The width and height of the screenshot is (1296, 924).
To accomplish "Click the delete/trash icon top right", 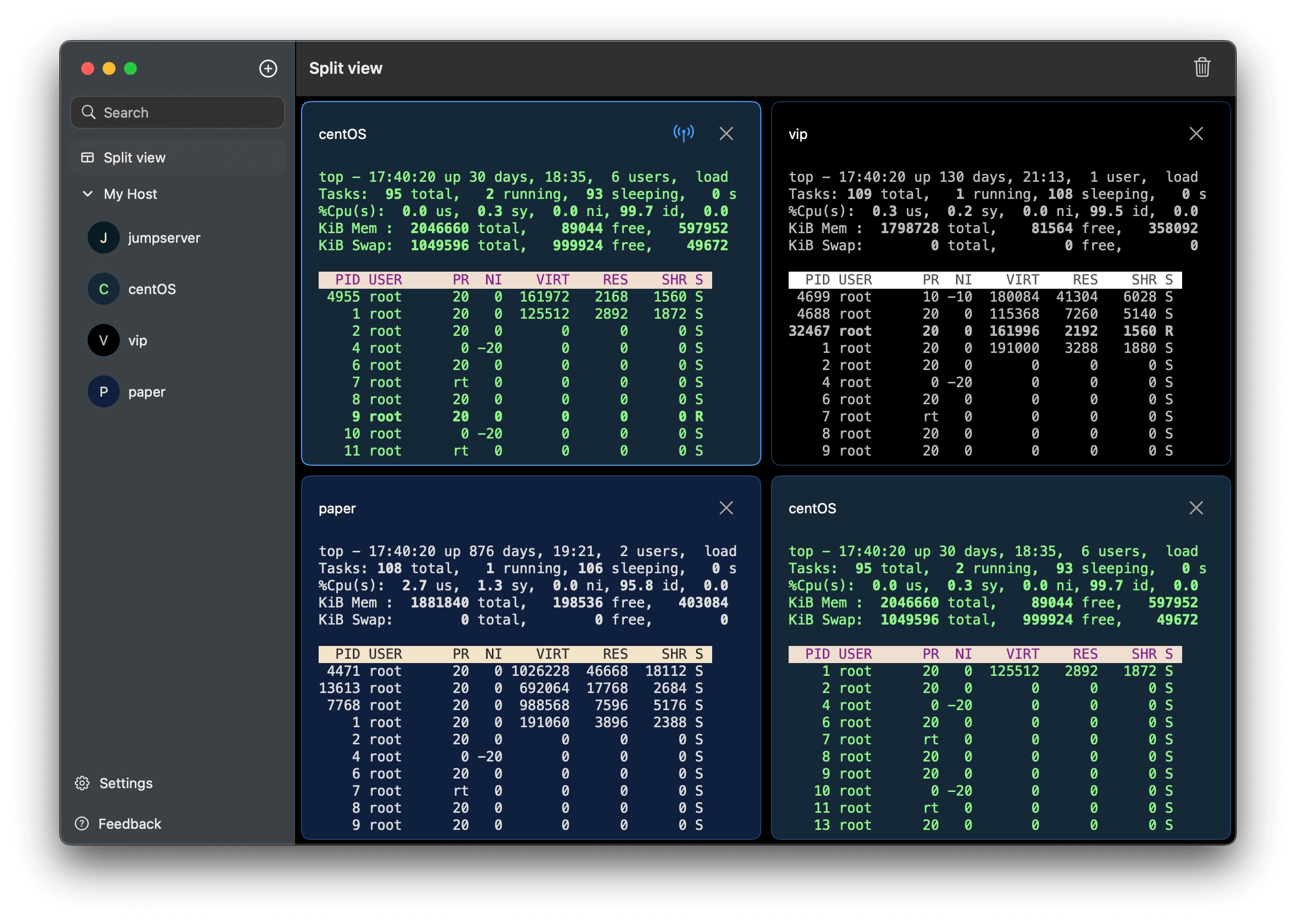I will tap(1201, 68).
